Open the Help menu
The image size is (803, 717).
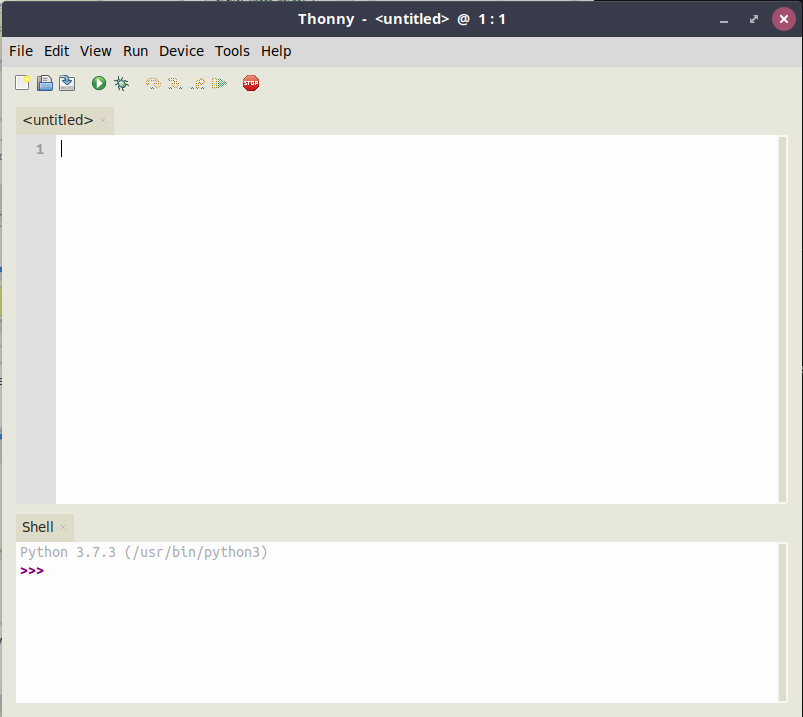276,51
